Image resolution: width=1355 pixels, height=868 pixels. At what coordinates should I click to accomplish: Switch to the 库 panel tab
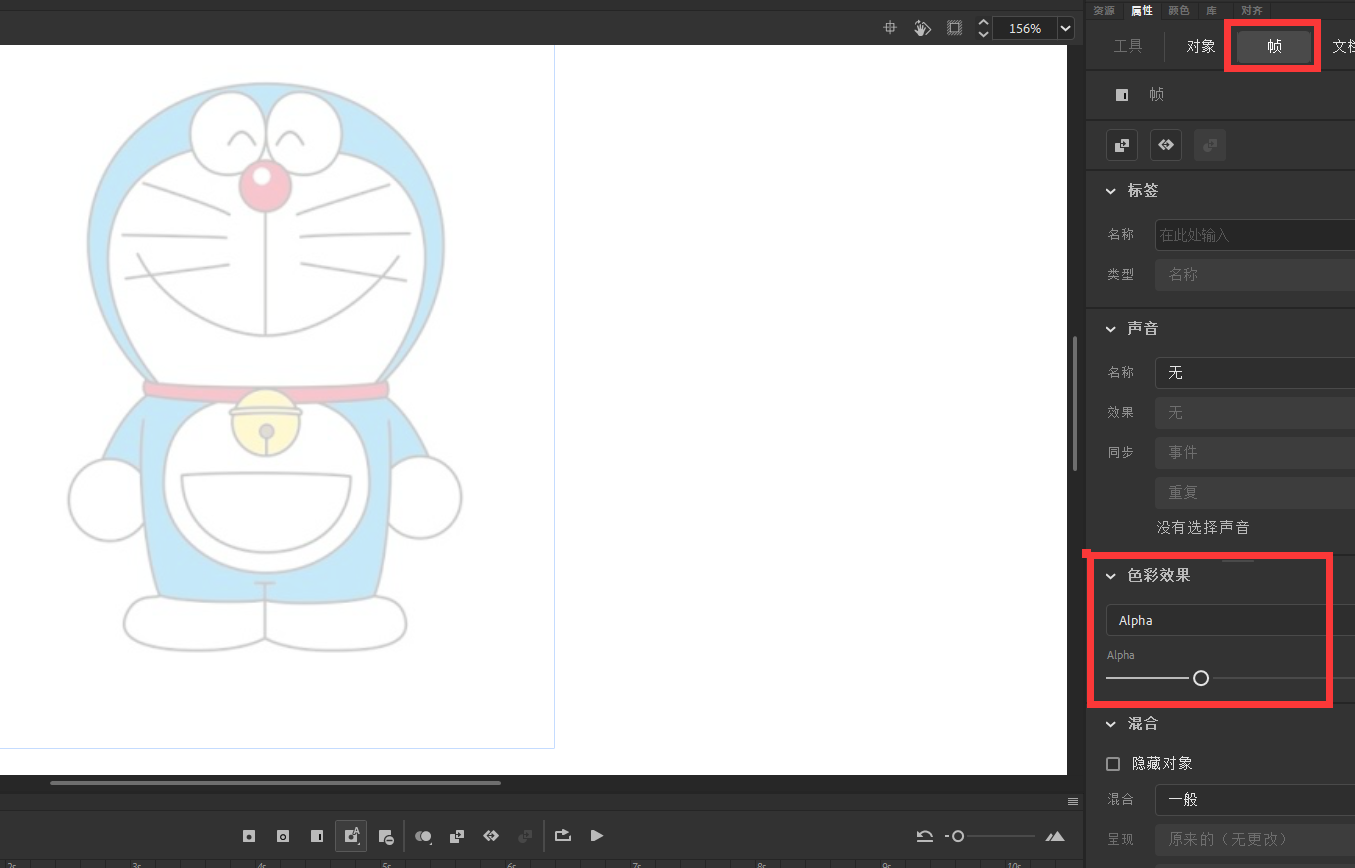tap(1211, 10)
